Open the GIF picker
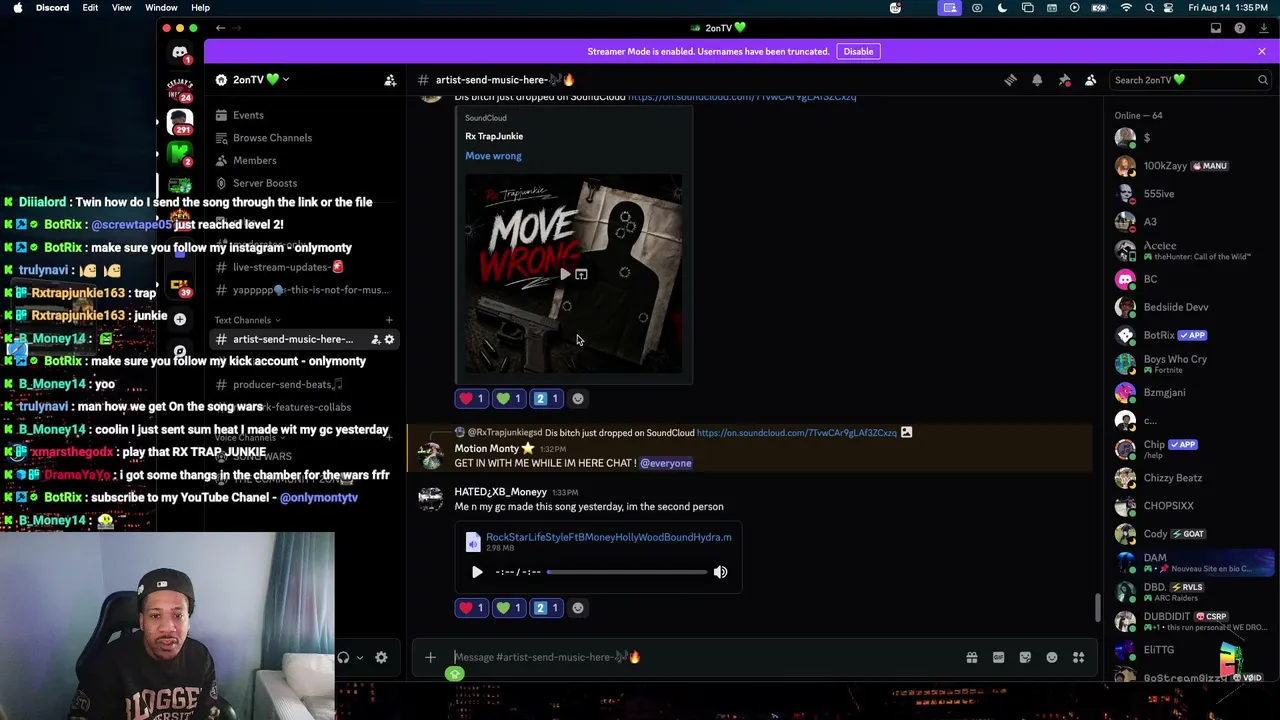 [998, 657]
